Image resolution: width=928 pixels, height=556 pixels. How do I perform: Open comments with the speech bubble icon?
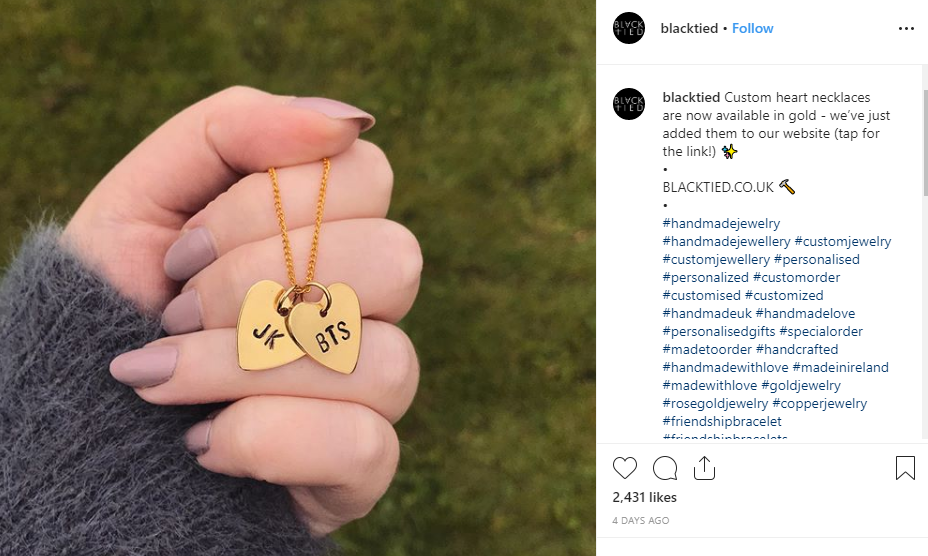click(x=665, y=468)
